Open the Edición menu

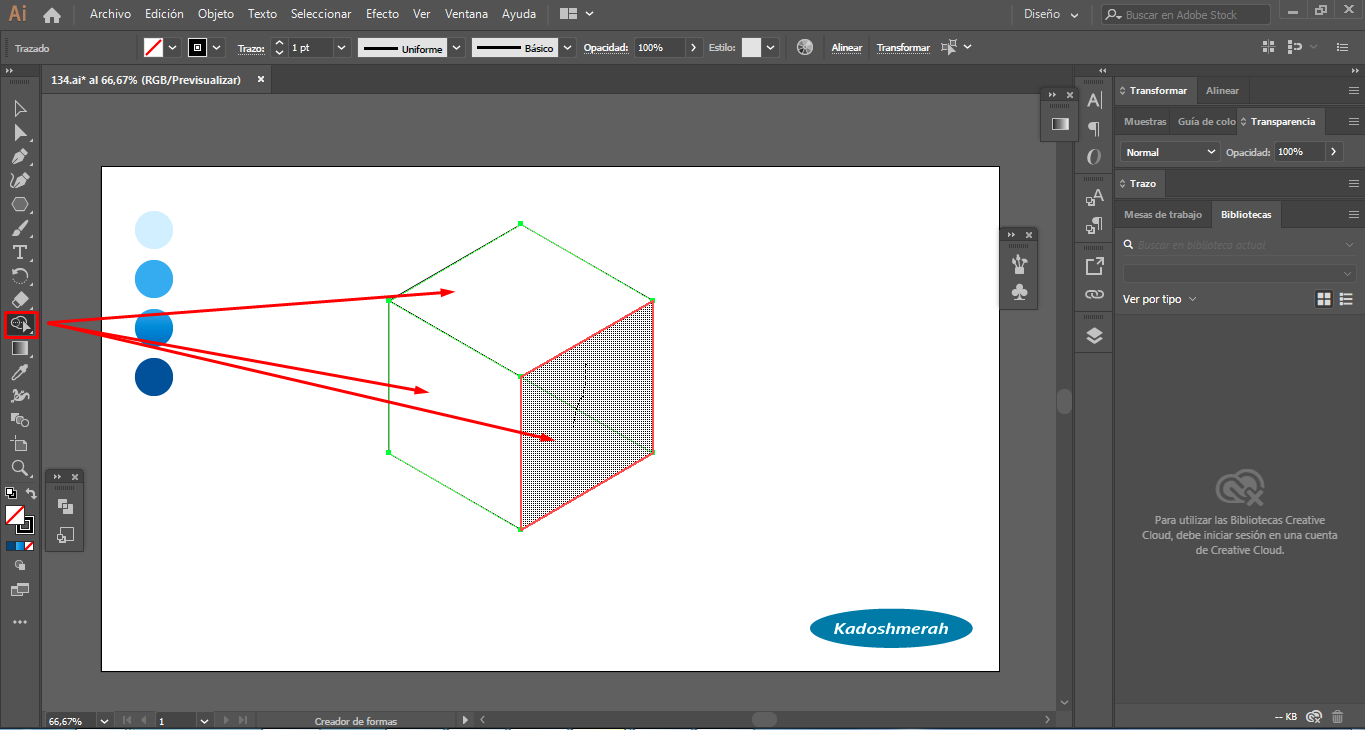(x=164, y=14)
